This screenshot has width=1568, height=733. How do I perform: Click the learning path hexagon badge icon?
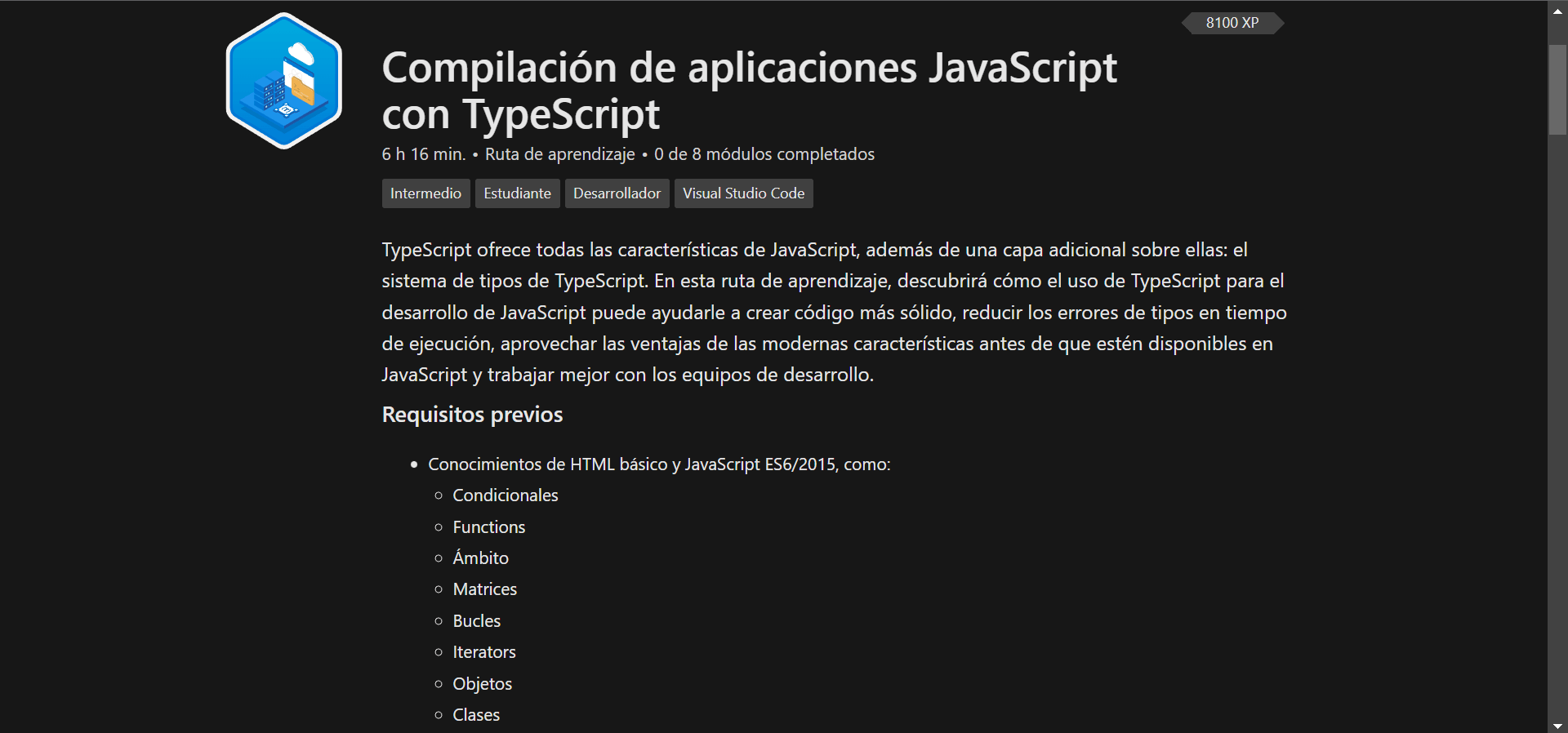point(284,81)
